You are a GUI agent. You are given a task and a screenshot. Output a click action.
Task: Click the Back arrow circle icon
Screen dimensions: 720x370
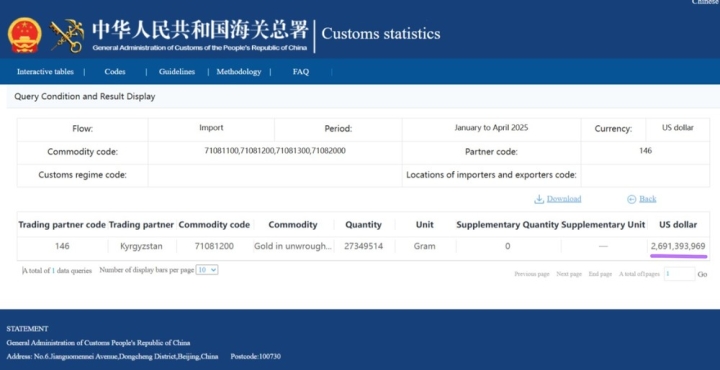point(632,199)
